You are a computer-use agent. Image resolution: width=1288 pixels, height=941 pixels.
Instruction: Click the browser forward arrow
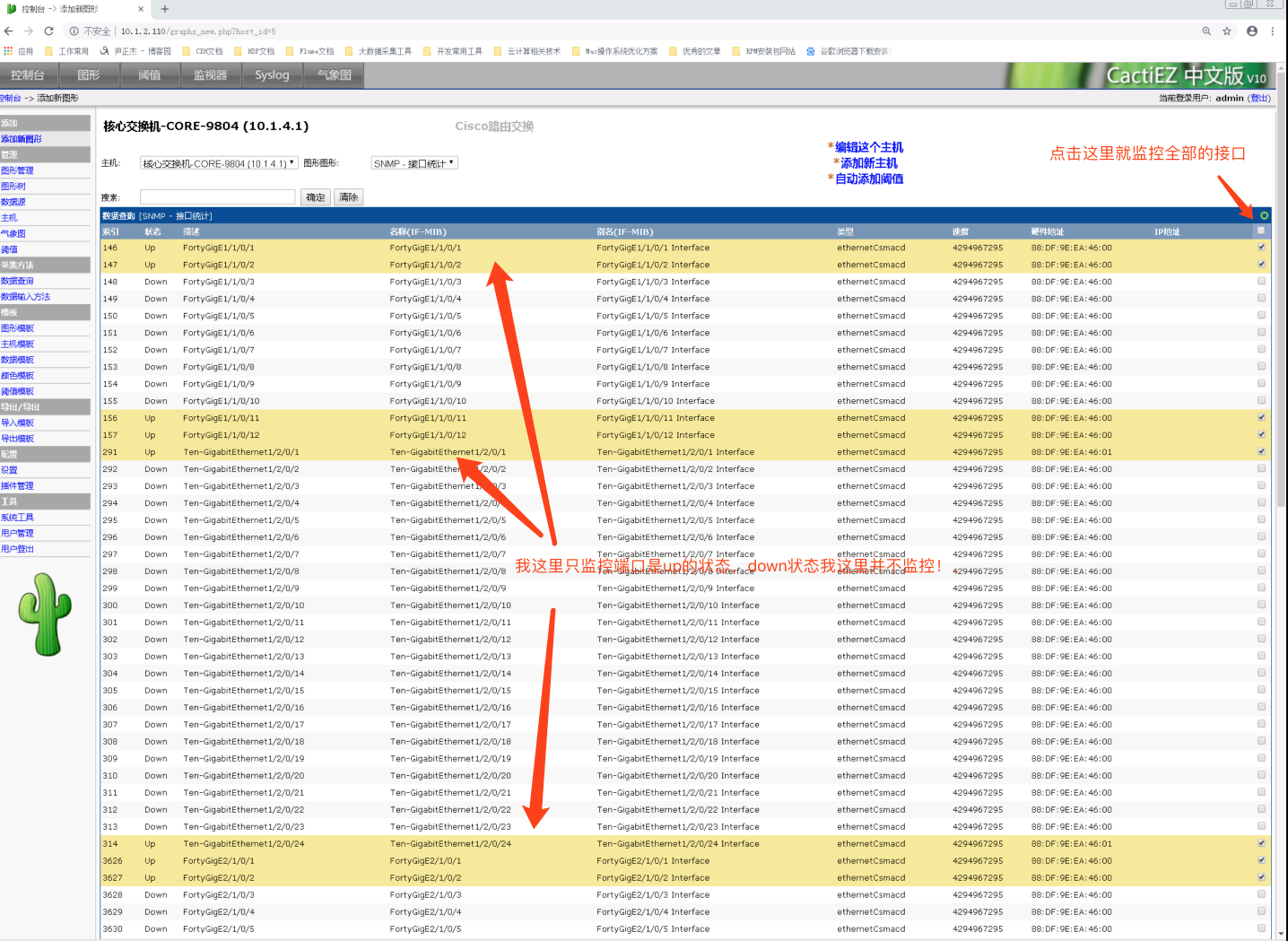[x=29, y=30]
